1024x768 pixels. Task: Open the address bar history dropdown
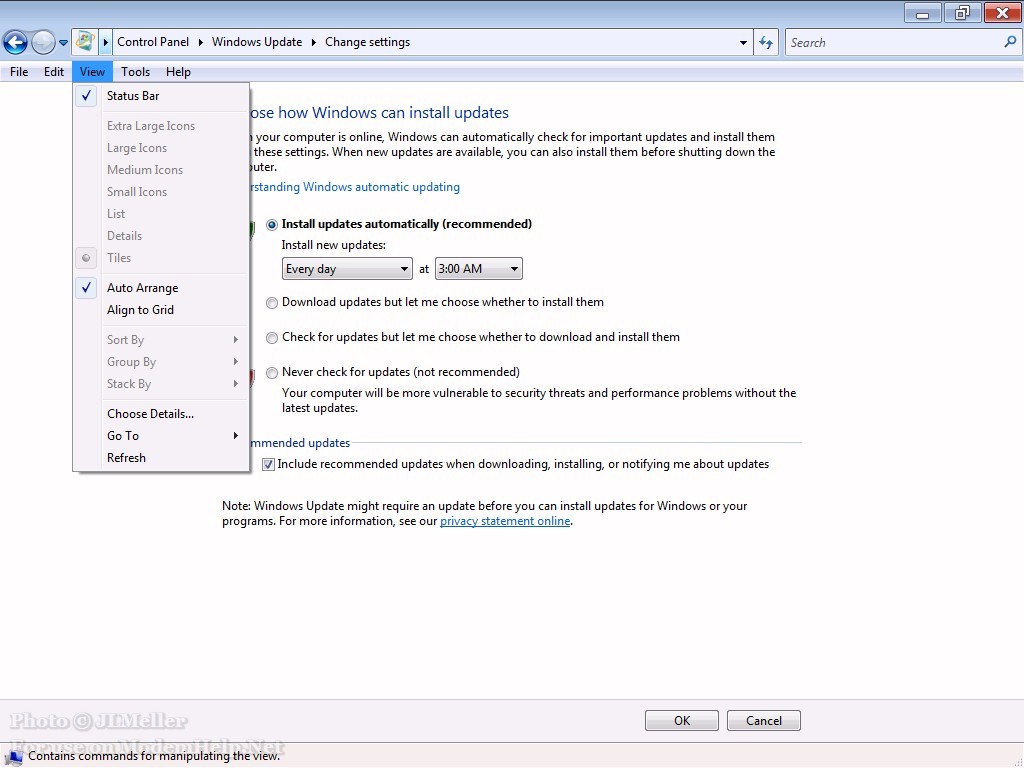[743, 42]
